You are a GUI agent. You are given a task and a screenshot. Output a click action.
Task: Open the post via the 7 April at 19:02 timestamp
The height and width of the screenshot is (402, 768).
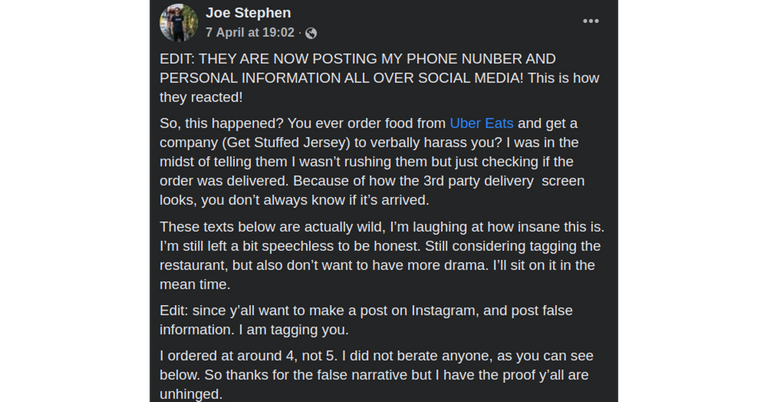250,32
